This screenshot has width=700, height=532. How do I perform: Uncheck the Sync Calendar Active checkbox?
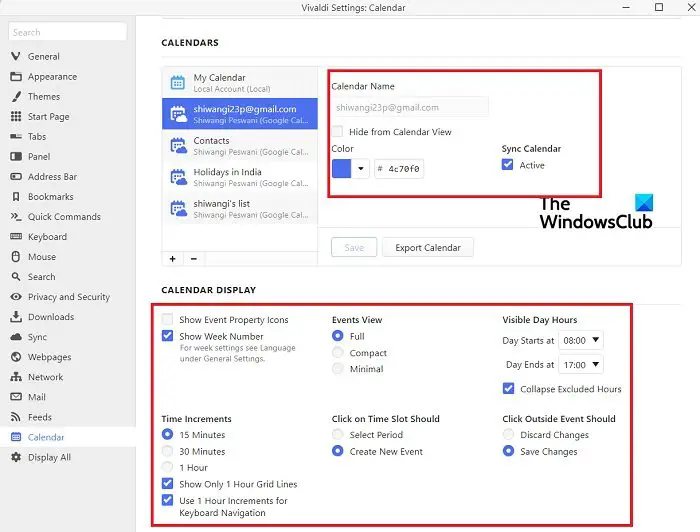click(x=508, y=165)
